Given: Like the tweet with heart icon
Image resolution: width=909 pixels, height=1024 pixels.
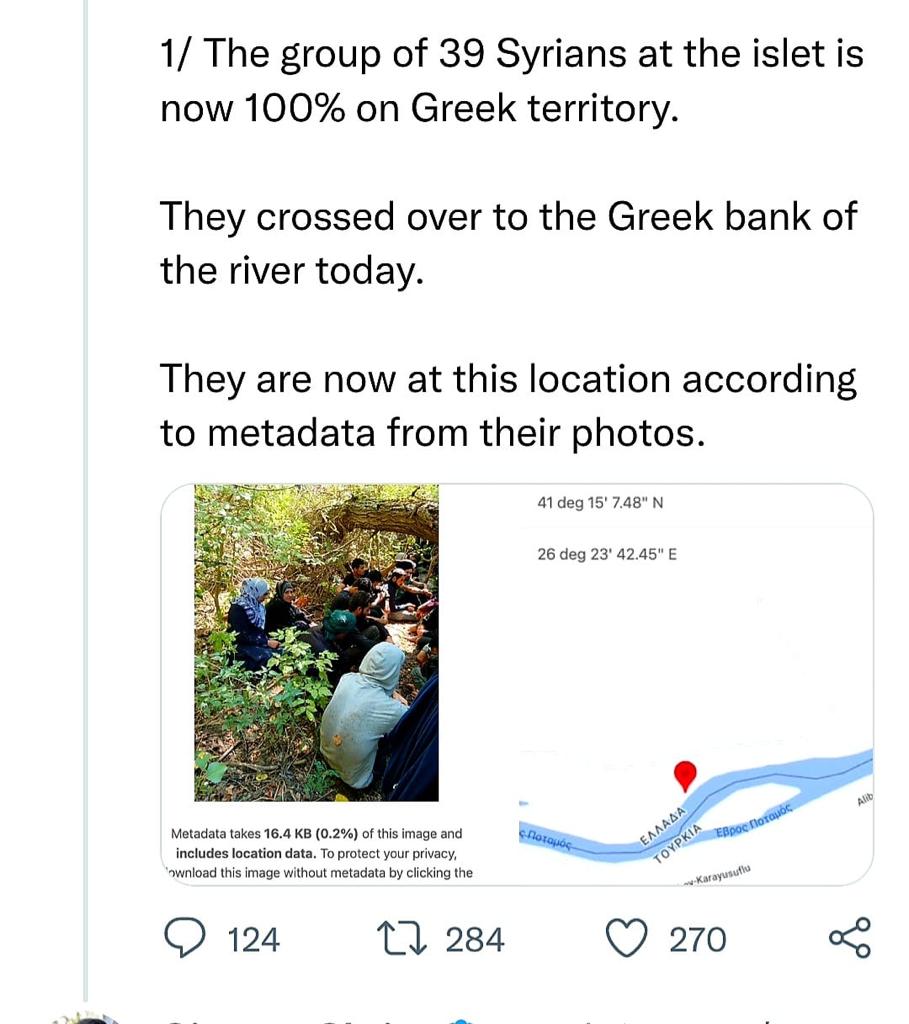Looking at the screenshot, I should tap(627, 939).
